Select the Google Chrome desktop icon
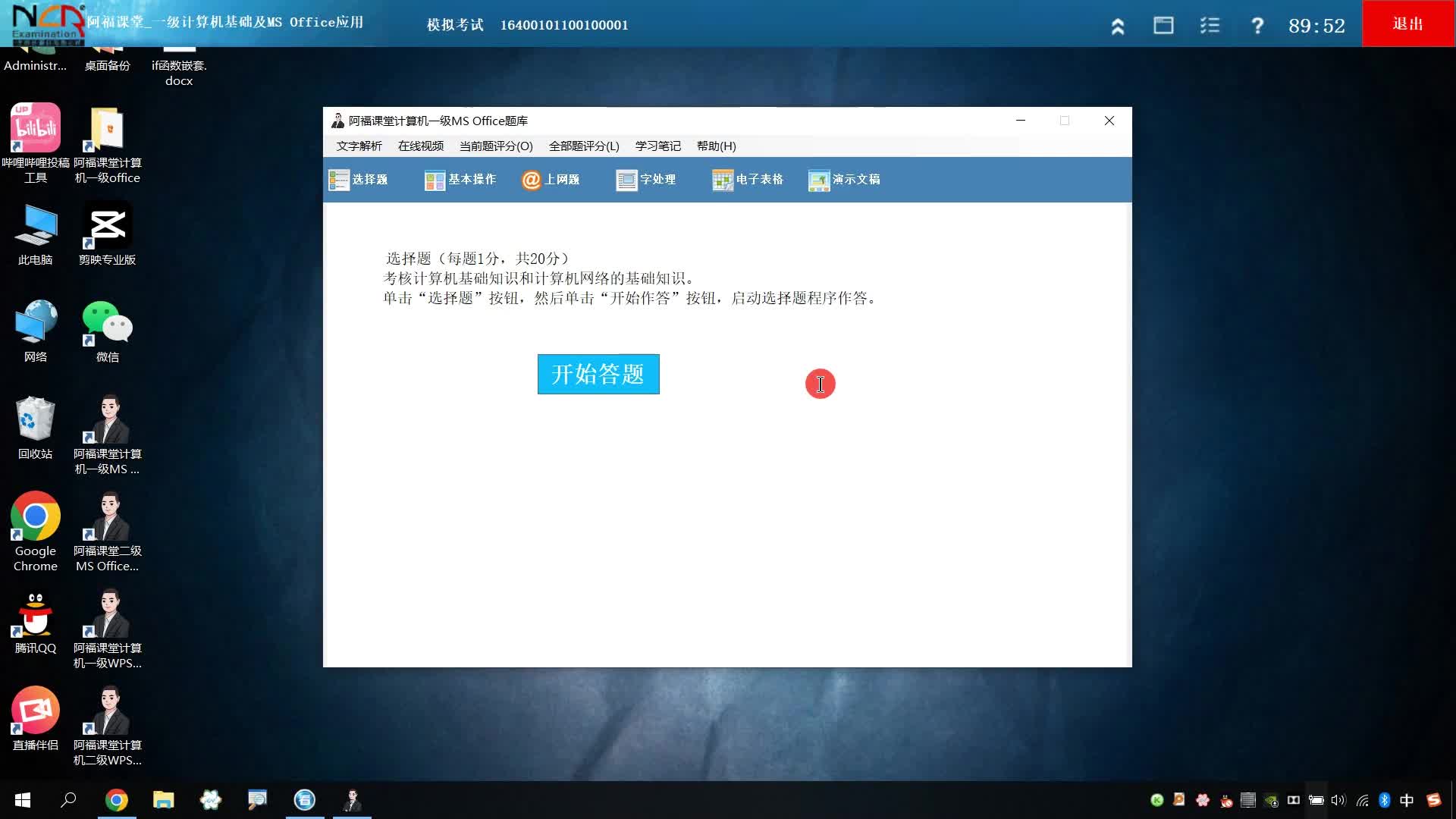 point(36,532)
